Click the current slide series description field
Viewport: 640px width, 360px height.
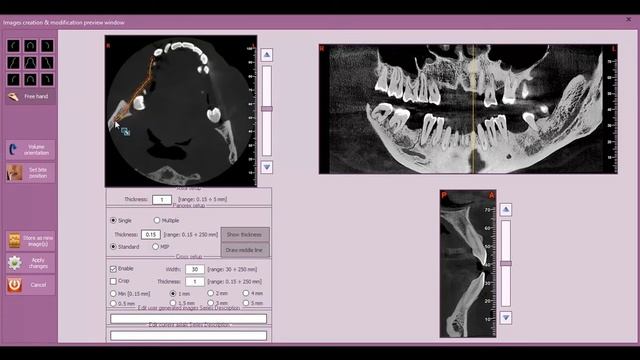188,336
